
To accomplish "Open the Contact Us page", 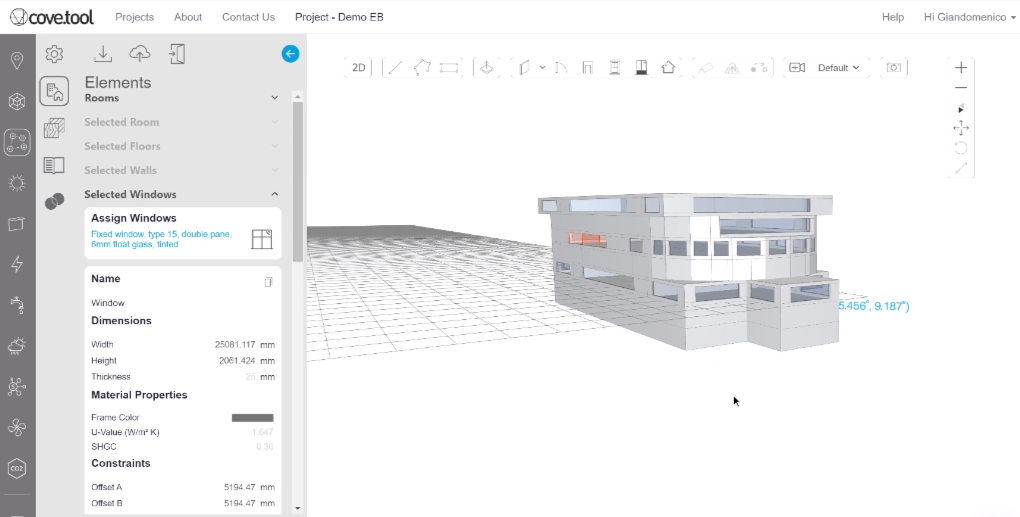I will [x=248, y=17].
